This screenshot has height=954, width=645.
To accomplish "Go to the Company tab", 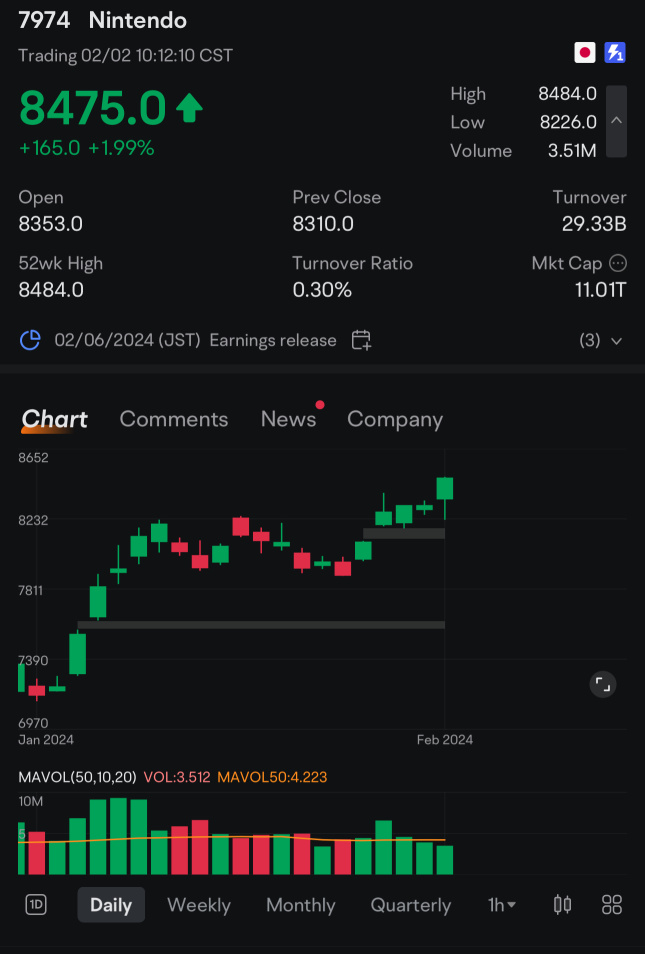I will tap(394, 419).
